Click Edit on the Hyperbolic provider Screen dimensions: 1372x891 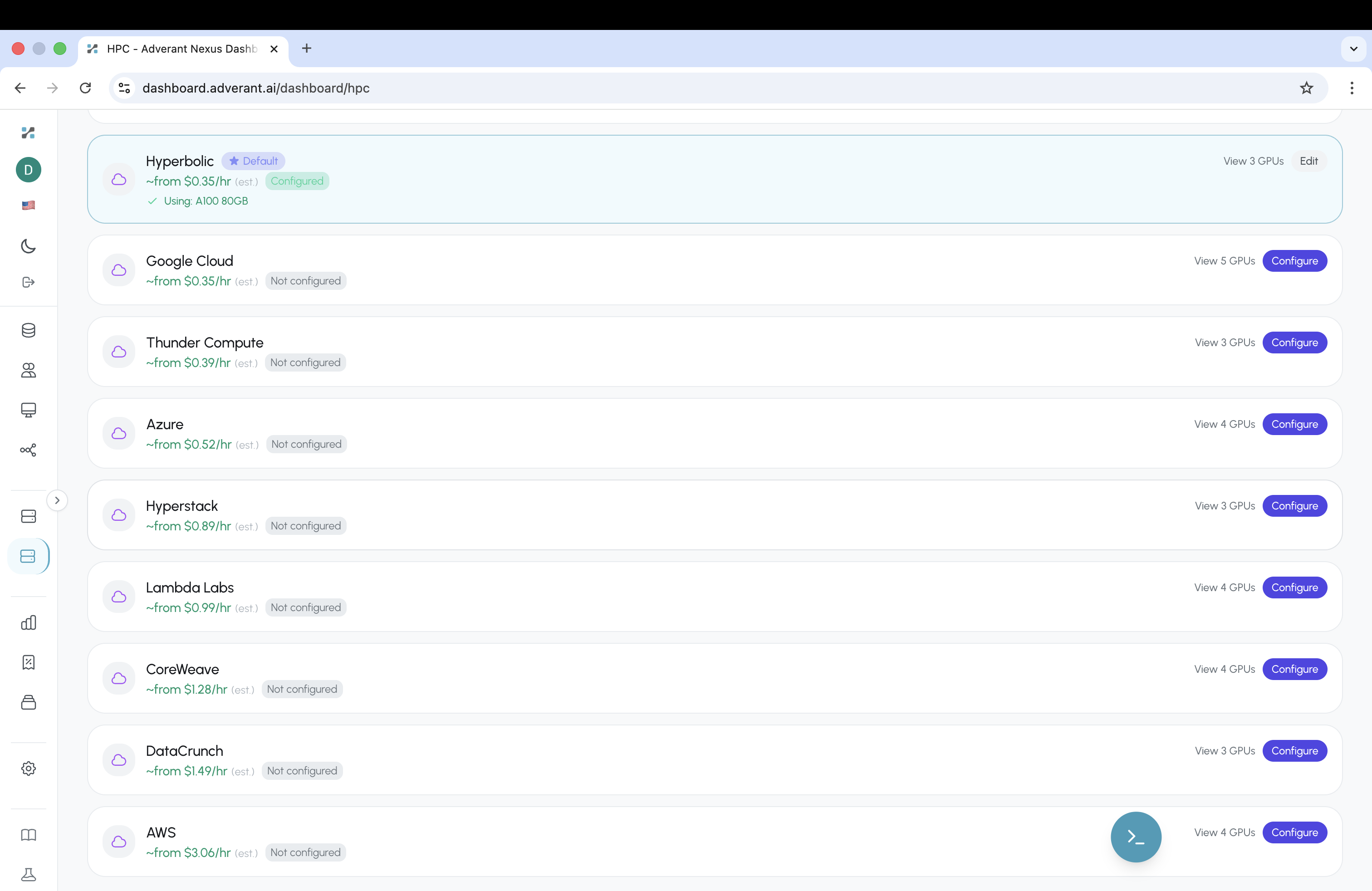tap(1309, 161)
